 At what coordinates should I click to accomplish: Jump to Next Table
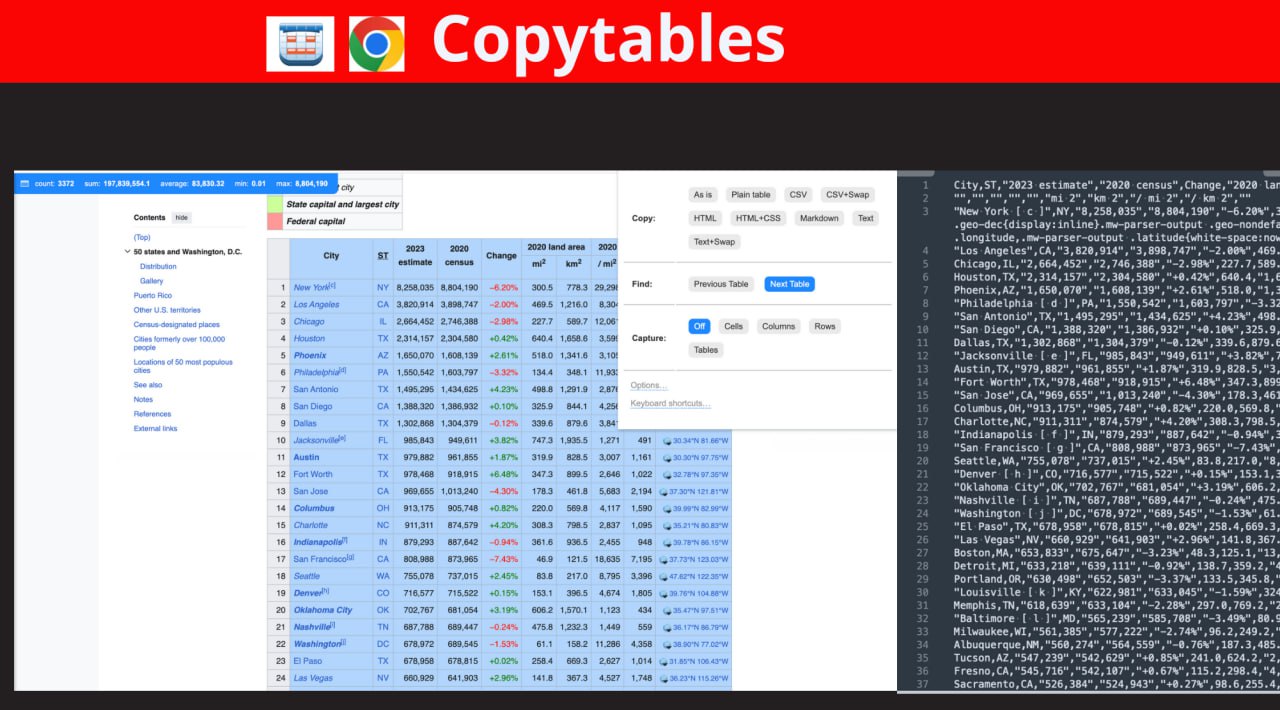(789, 284)
